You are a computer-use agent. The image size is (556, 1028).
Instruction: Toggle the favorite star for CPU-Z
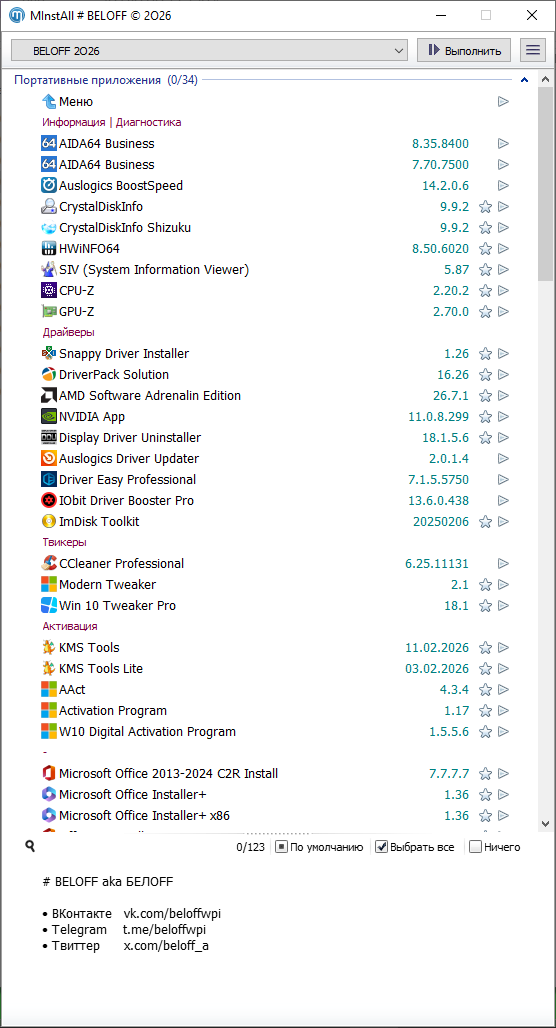click(485, 290)
